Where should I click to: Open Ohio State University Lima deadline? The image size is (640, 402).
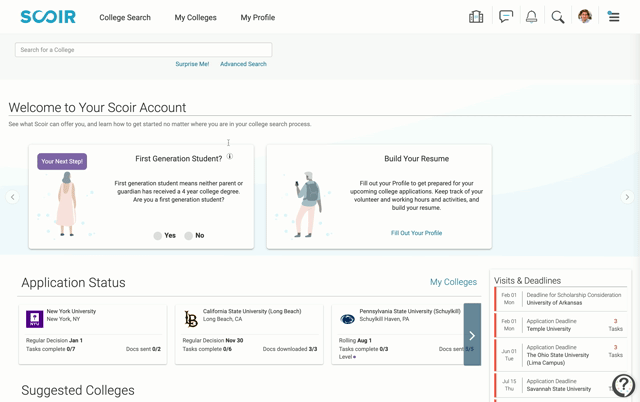point(561,355)
